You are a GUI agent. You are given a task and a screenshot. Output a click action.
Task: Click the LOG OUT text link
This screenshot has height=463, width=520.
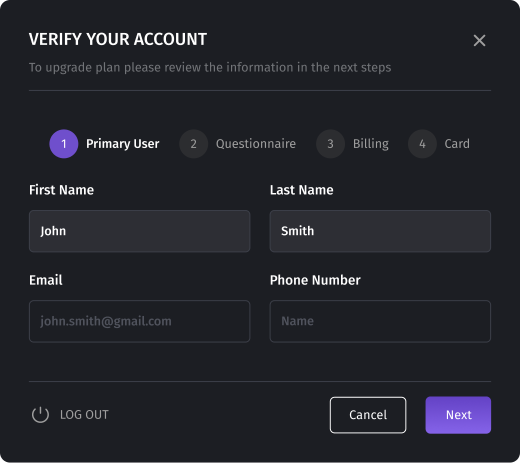[84, 415]
